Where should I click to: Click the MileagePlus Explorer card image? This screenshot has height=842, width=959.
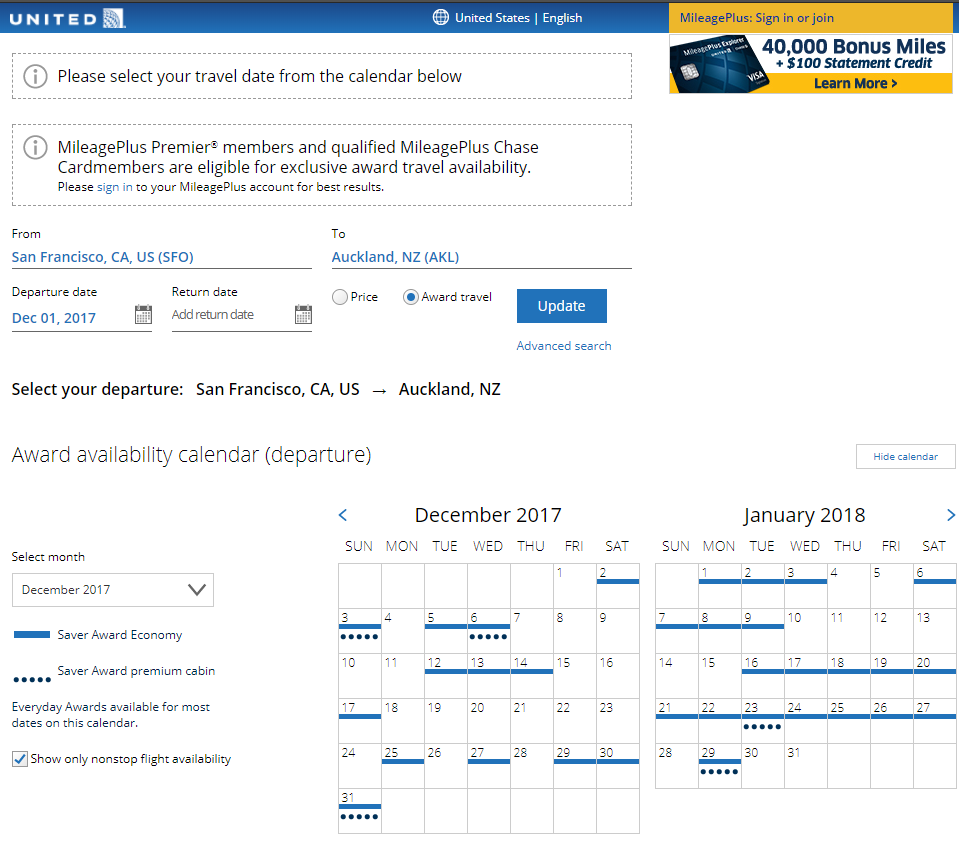coord(718,65)
